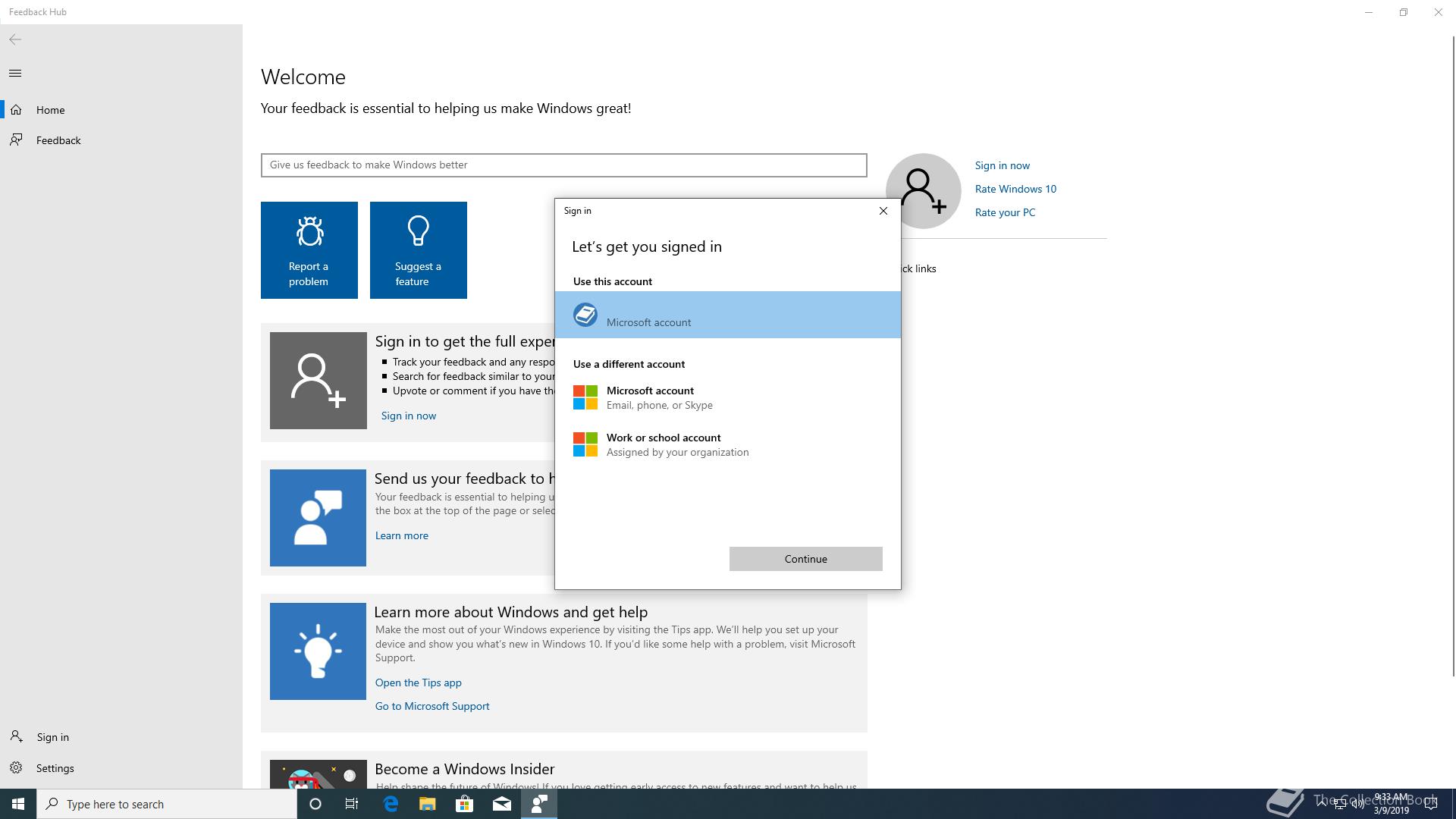Click the Windows Insider thumbnail image

(x=318, y=774)
